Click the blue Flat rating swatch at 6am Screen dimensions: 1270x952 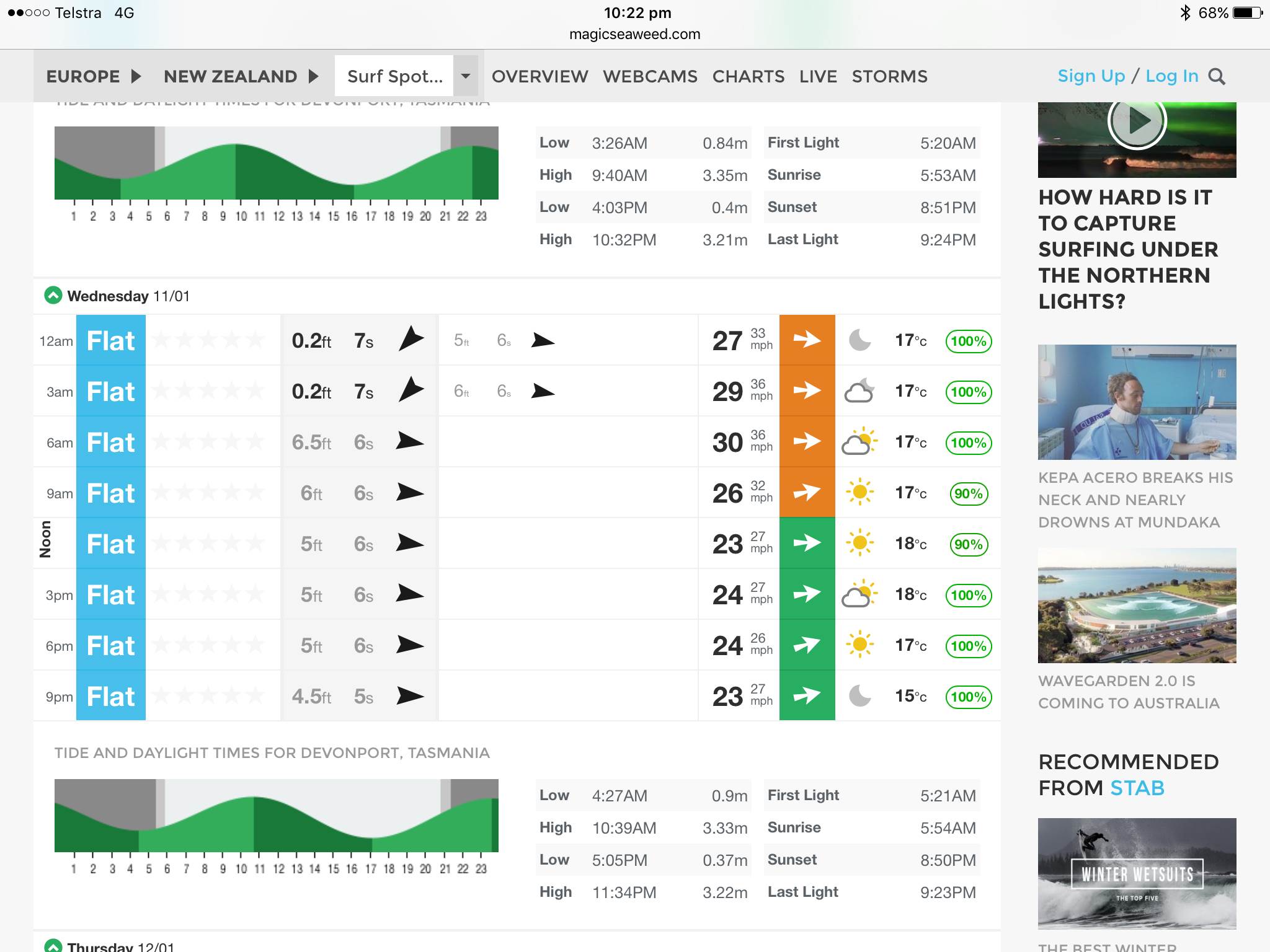[110, 442]
